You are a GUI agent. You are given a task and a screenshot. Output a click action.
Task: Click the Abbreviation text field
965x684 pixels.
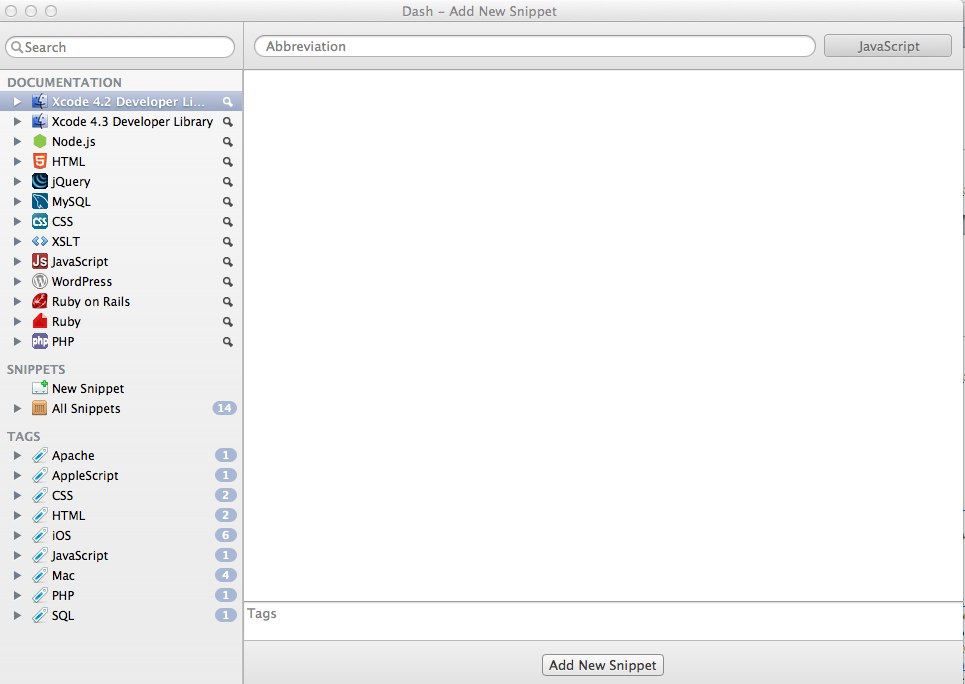(535, 46)
